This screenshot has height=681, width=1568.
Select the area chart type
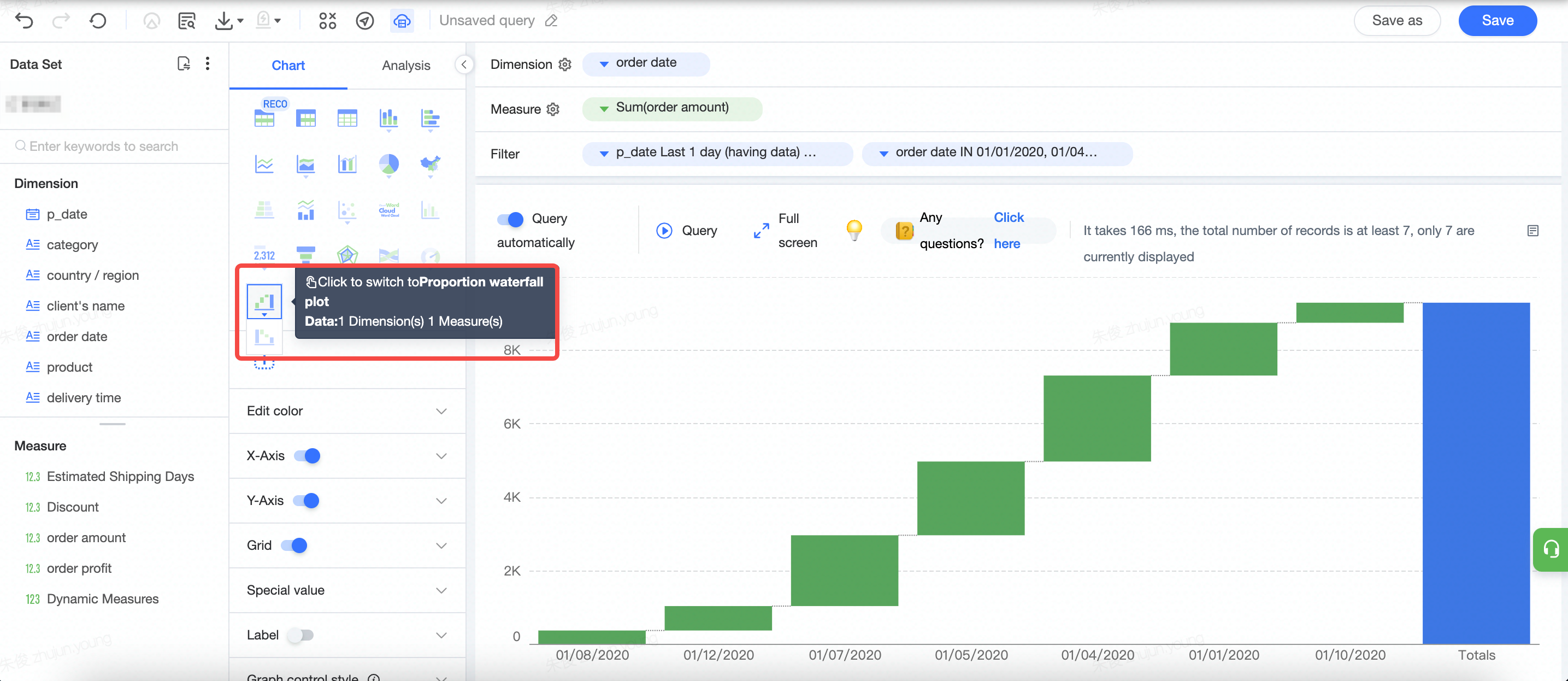coord(305,164)
